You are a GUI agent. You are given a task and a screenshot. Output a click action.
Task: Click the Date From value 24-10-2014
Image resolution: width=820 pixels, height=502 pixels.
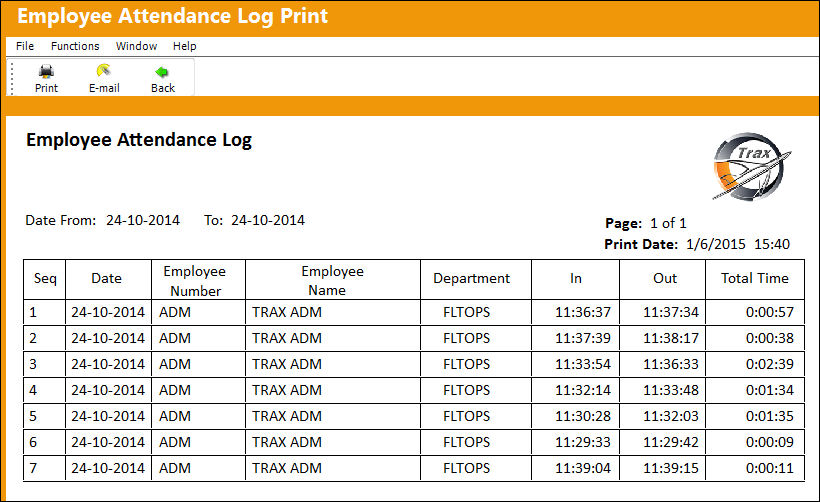click(x=143, y=220)
